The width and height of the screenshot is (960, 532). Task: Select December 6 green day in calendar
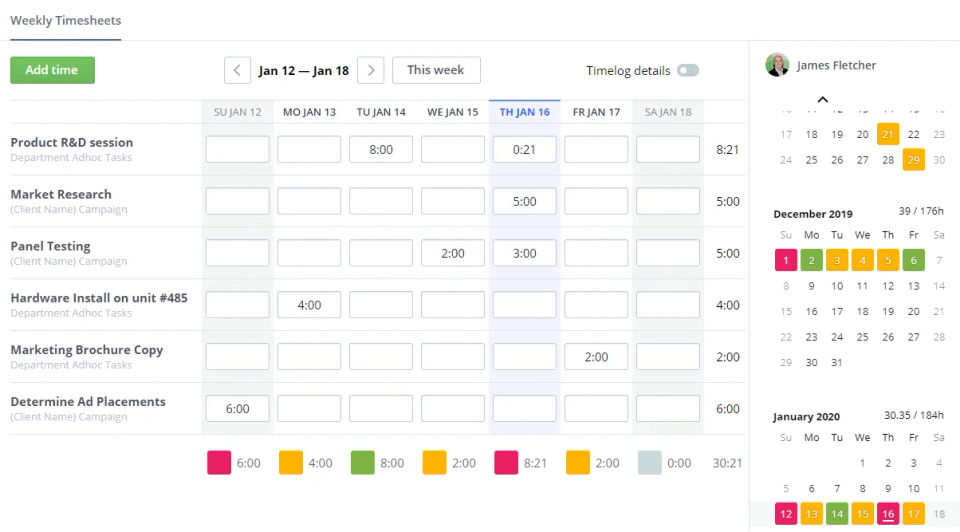pos(913,260)
